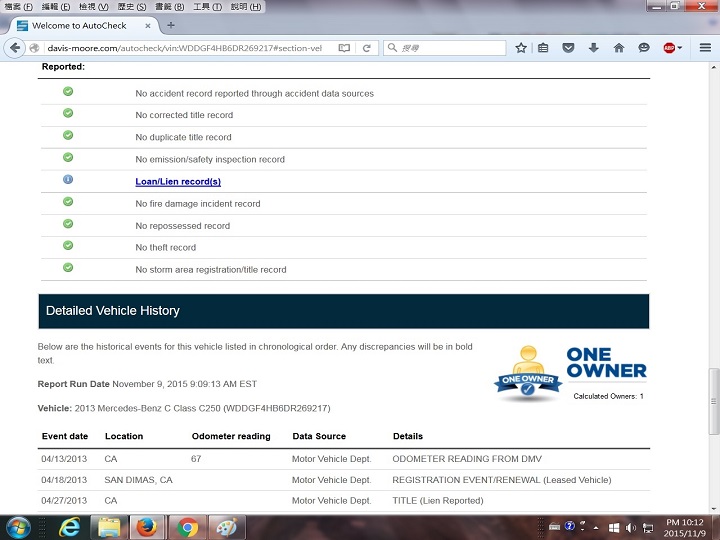Click the scrollbar up arrow

[x=714, y=67]
